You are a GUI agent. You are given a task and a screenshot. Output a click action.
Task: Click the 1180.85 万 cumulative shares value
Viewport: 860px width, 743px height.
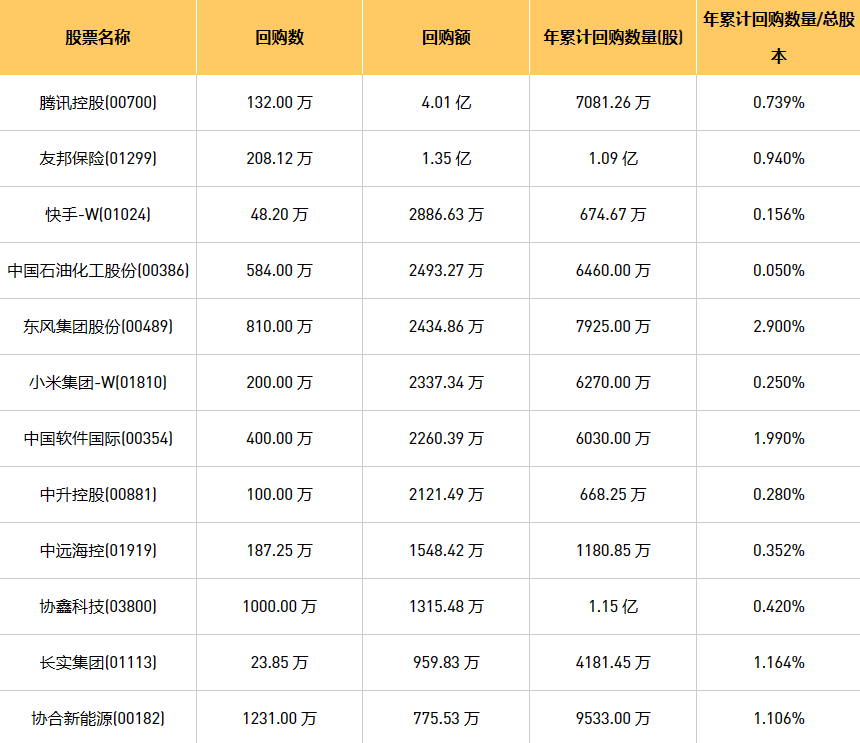[x=613, y=550]
